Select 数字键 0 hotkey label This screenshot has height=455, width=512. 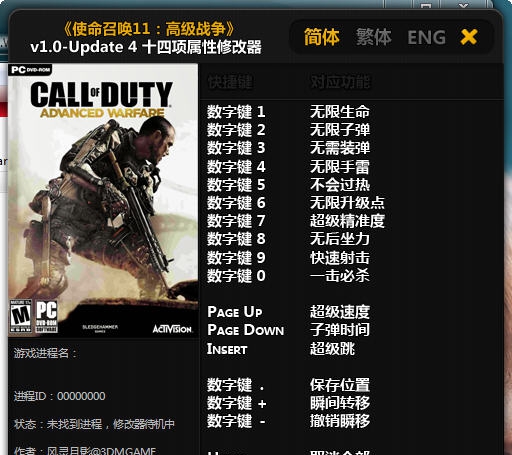pyautogui.click(x=236, y=276)
